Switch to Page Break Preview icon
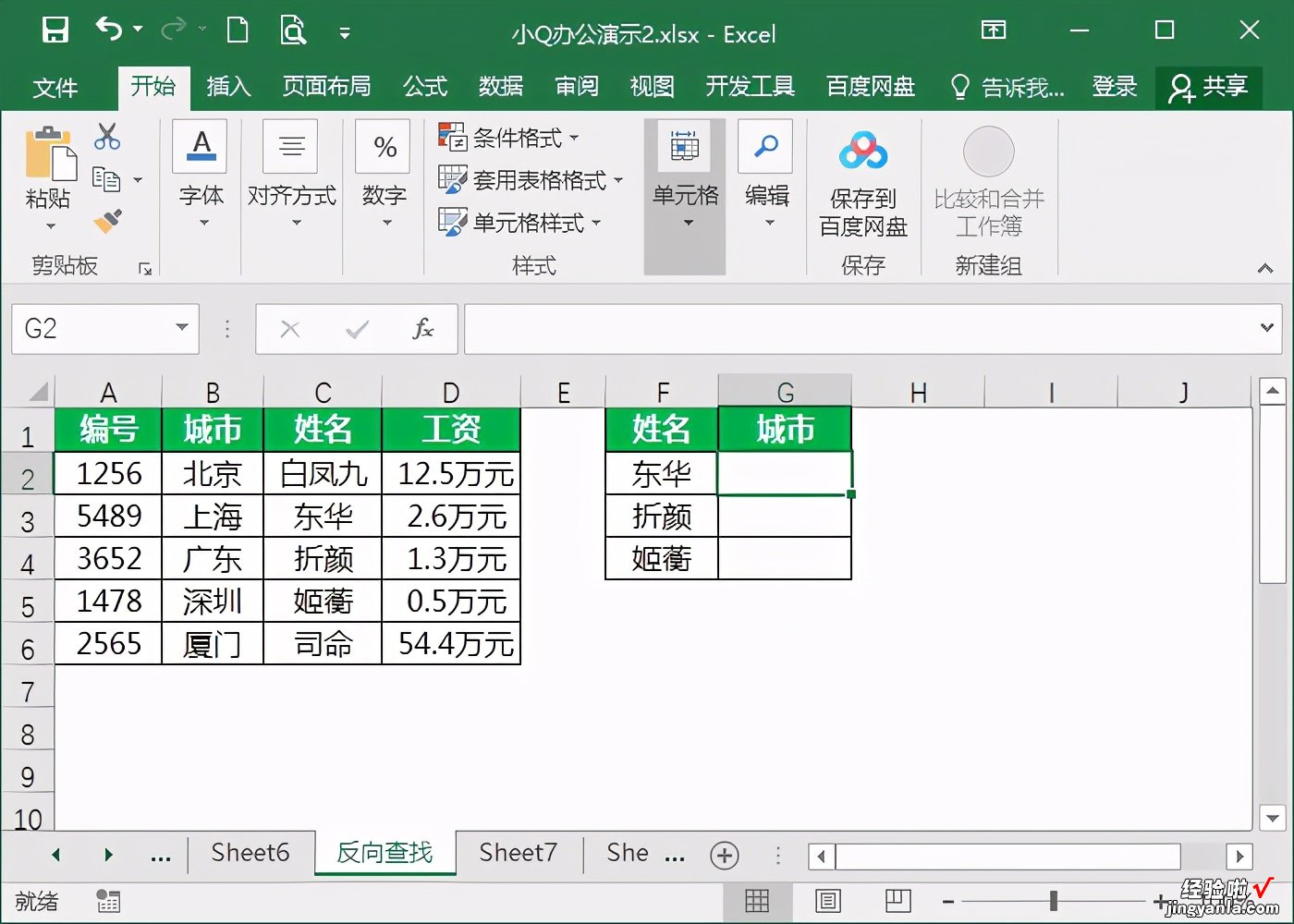Viewport: 1294px width, 924px height. [x=897, y=901]
